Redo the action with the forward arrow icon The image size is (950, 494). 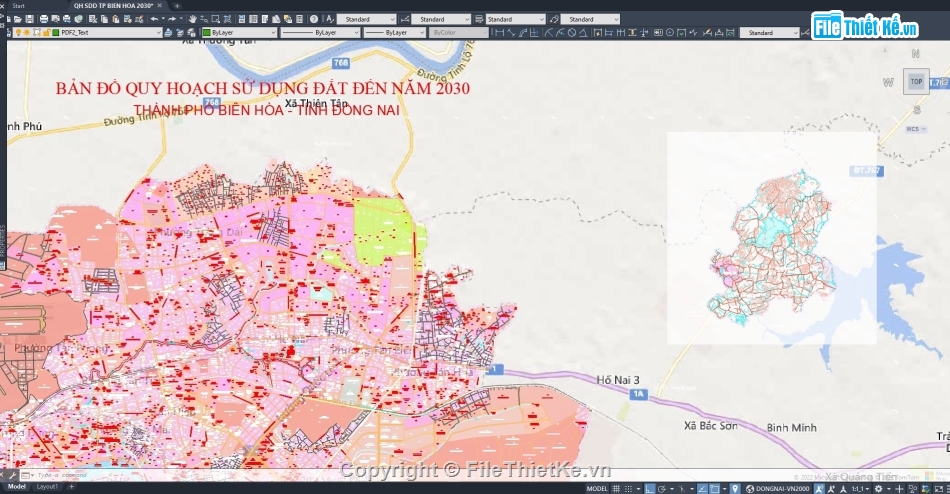(x=171, y=19)
